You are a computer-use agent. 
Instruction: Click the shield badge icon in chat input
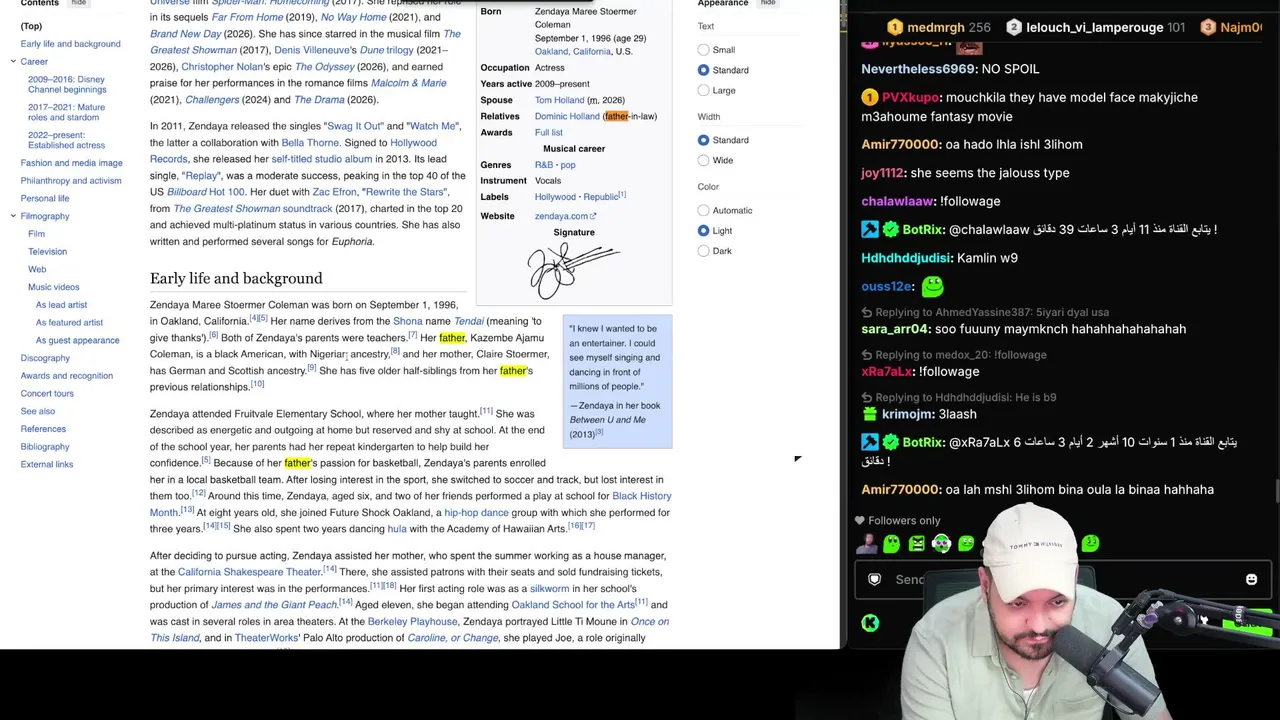(875, 580)
